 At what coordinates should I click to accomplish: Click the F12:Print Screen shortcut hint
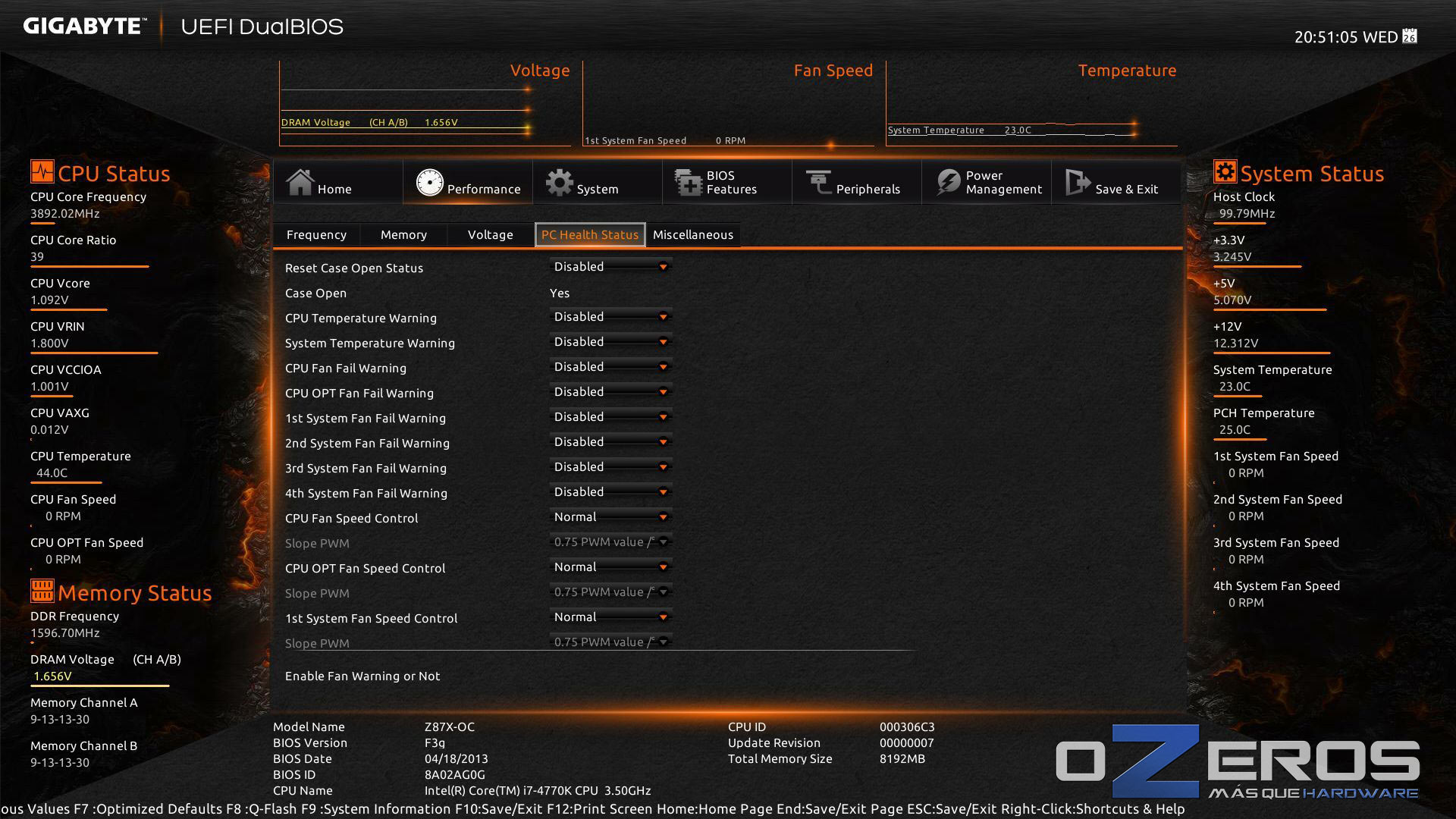point(599,809)
